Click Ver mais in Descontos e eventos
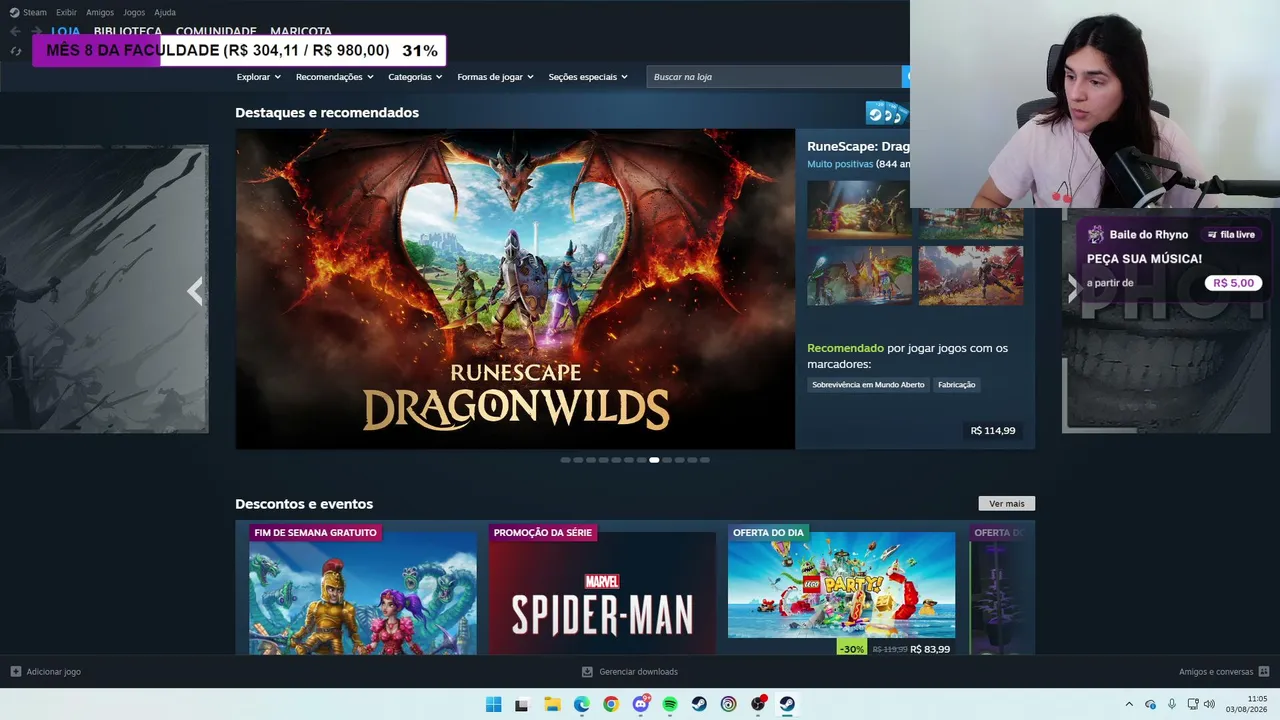 coord(1006,504)
